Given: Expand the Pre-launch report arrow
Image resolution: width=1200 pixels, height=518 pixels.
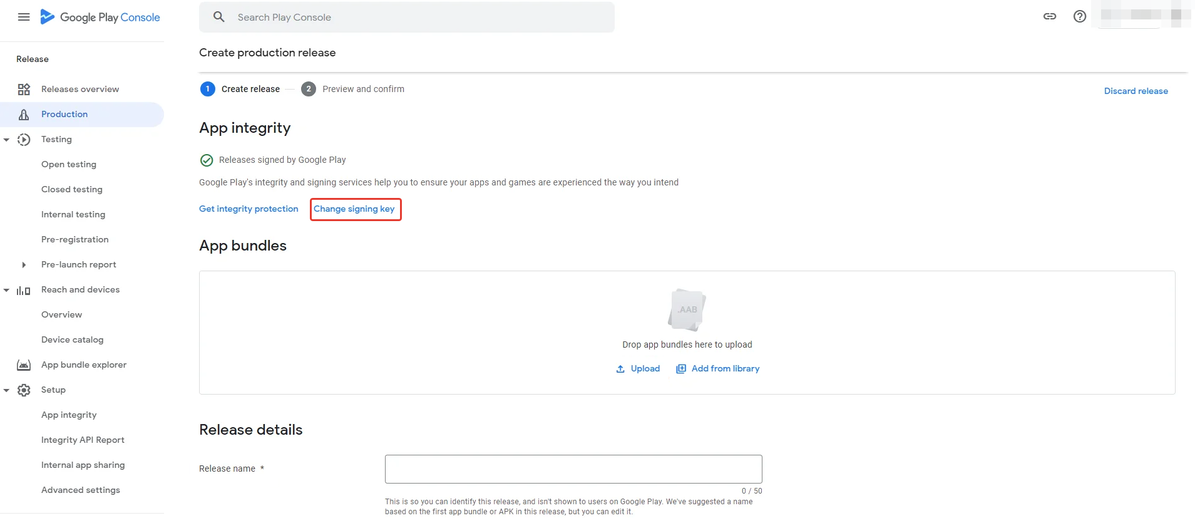Looking at the screenshot, I should pos(24,265).
